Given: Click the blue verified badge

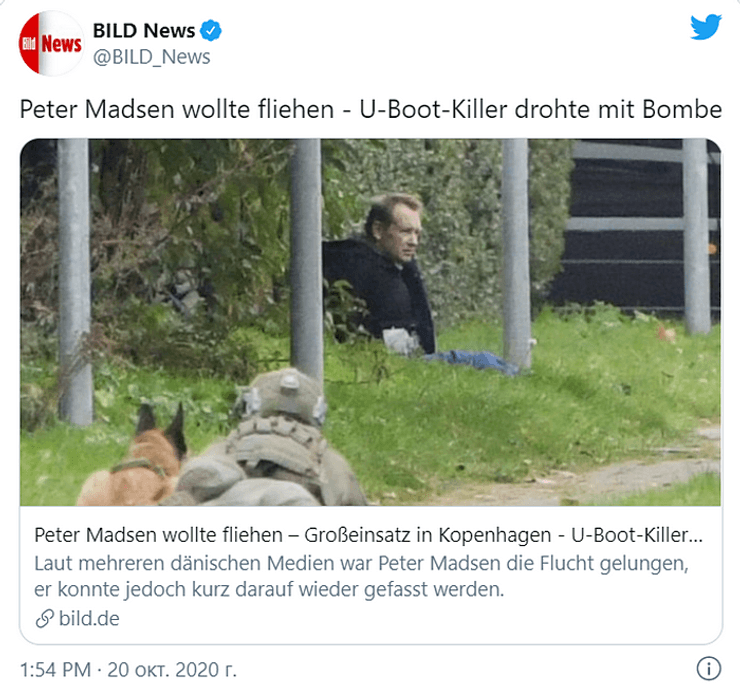Looking at the screenshot, I should click(x=210, y=31).
